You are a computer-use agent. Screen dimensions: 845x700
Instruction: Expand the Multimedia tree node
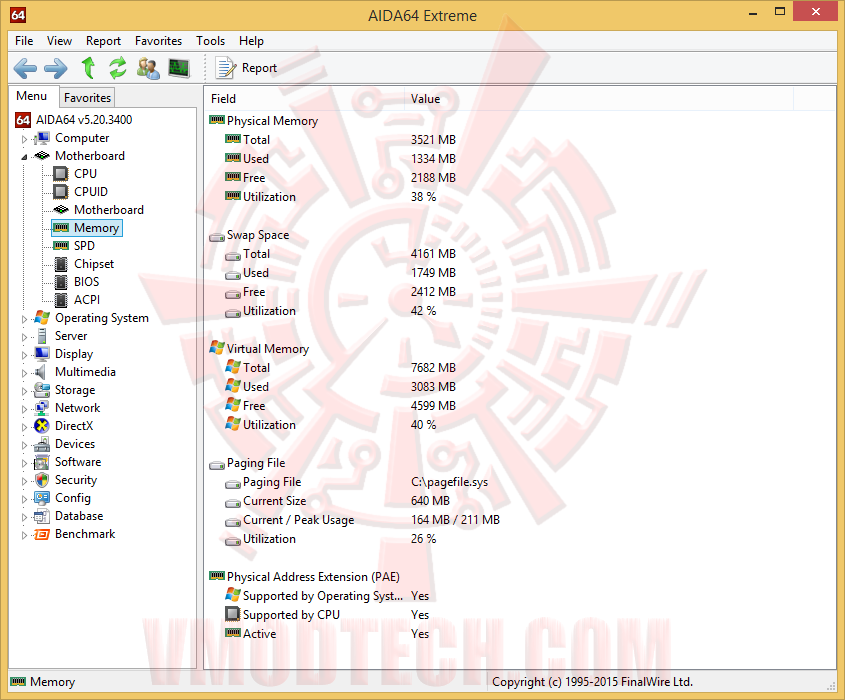(x=24, y=373)
